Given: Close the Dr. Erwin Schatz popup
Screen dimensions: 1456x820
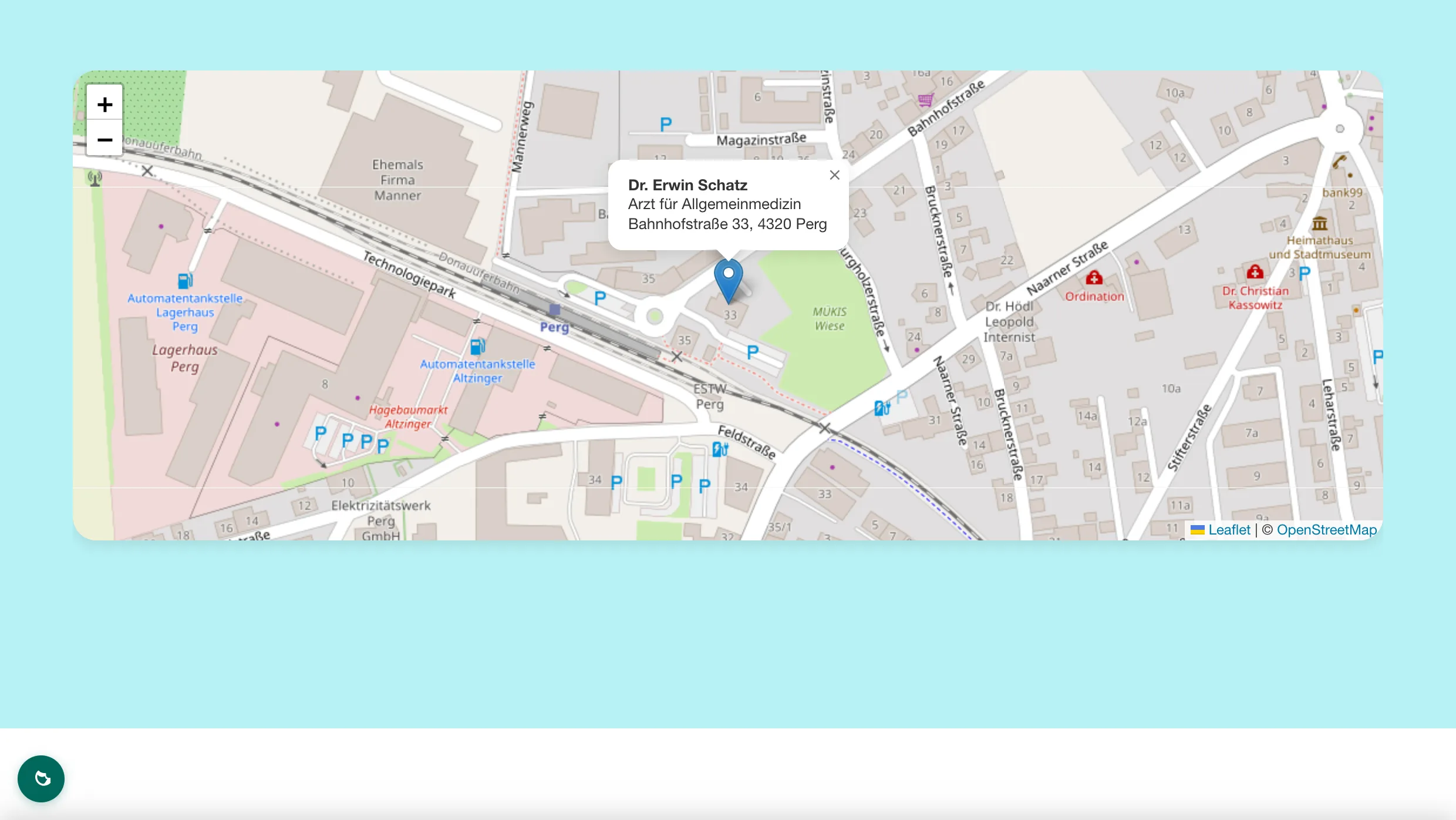Looking at the screenshot, I should point(834,174).
